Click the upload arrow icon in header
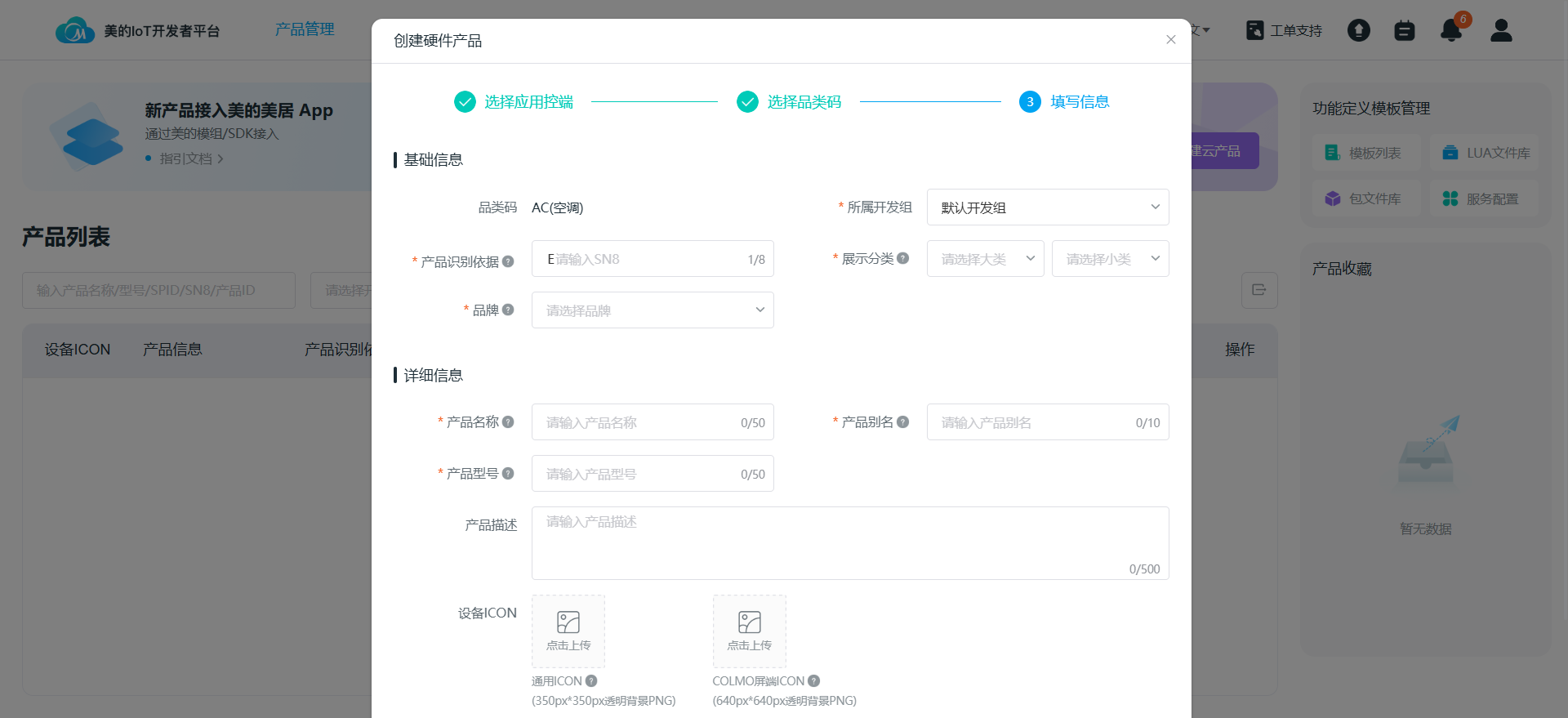The height and width of the screenshot is (718, 1568). coord(1358,31)
